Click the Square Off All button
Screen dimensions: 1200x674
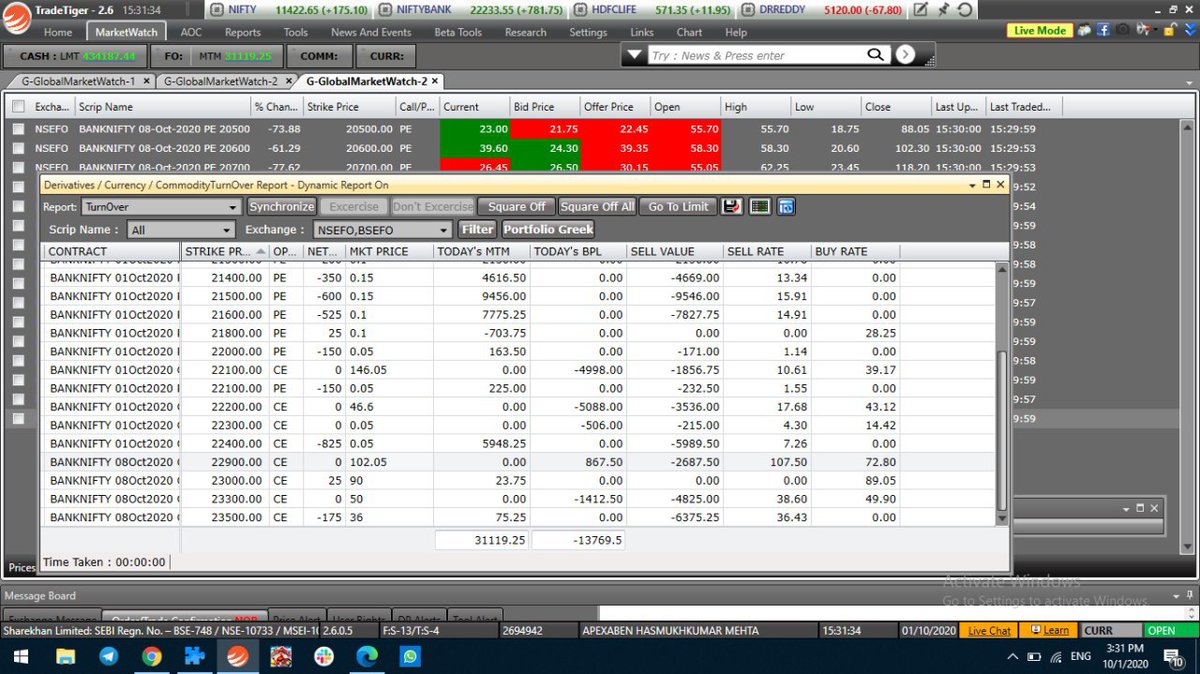(x=597, y=207)
